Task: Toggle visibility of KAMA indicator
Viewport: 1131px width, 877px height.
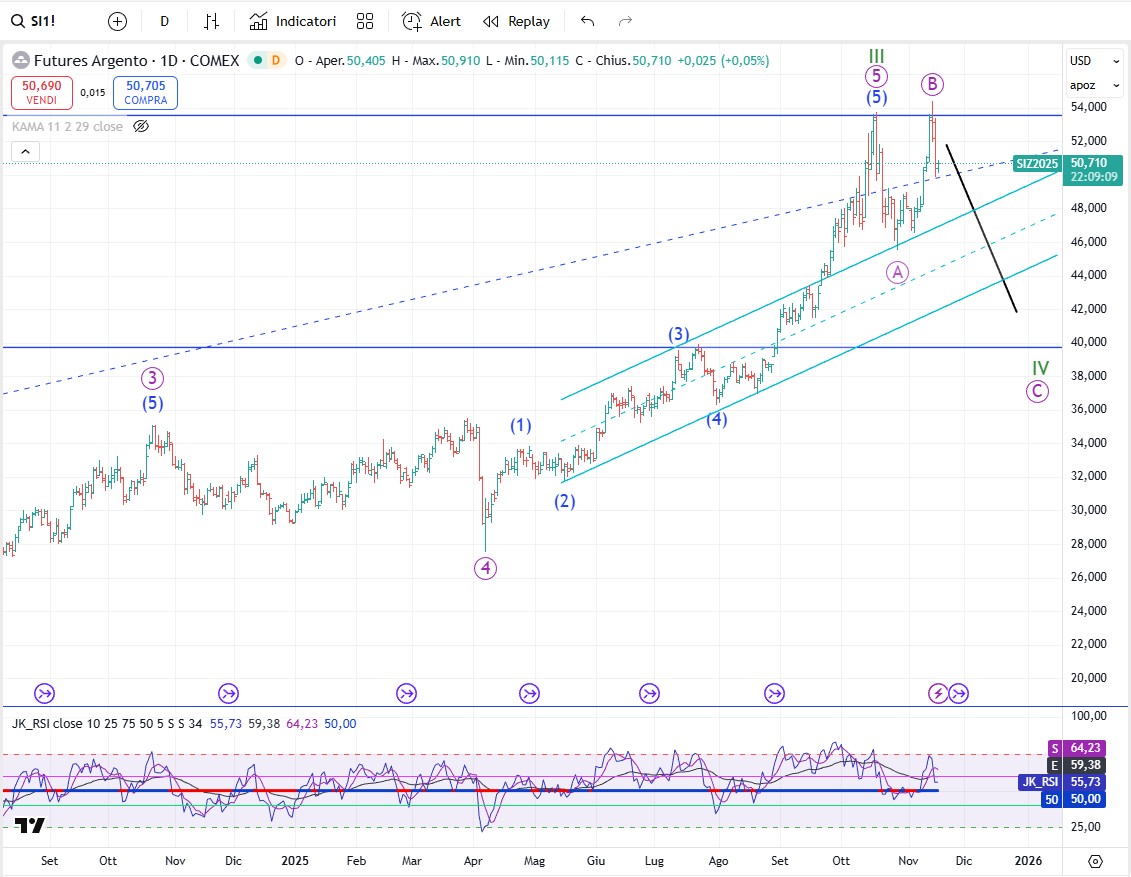Action: coord(141,126)
